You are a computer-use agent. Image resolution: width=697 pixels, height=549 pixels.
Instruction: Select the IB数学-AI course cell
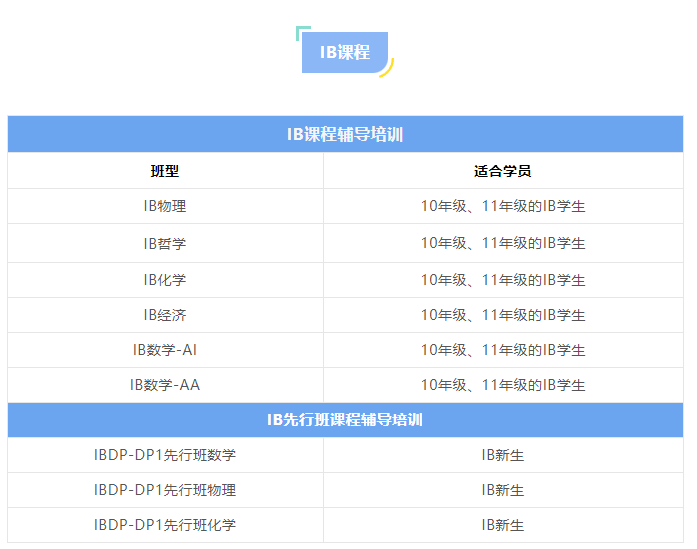tap(165, 350)
